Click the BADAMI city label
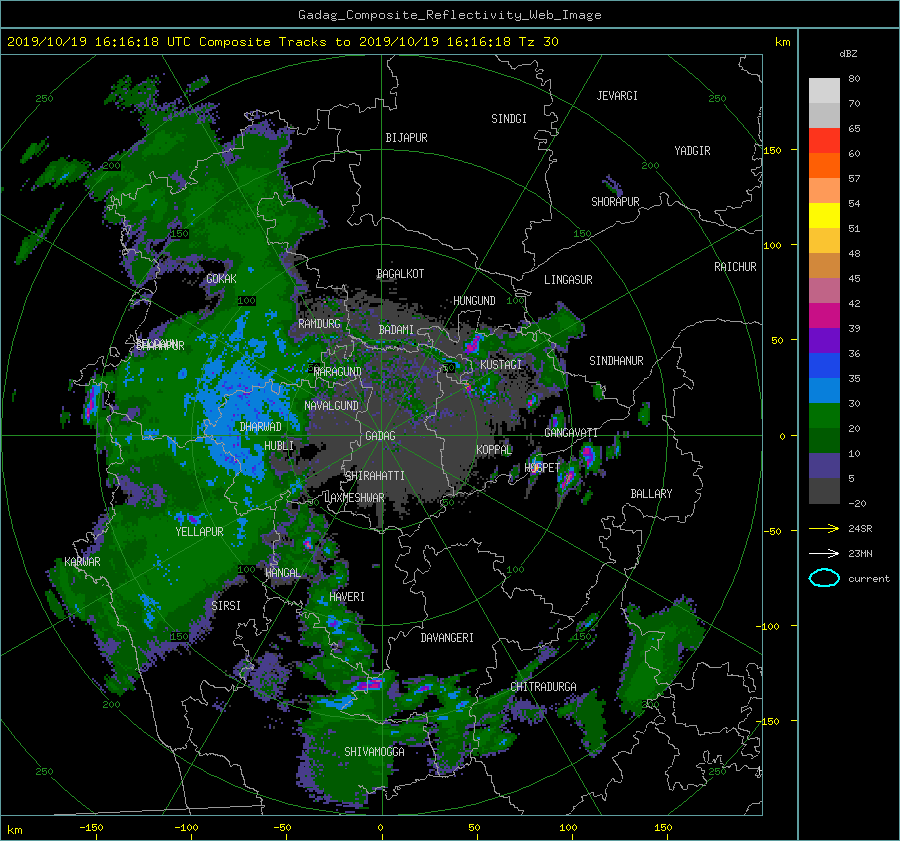 tap(396, 330)
